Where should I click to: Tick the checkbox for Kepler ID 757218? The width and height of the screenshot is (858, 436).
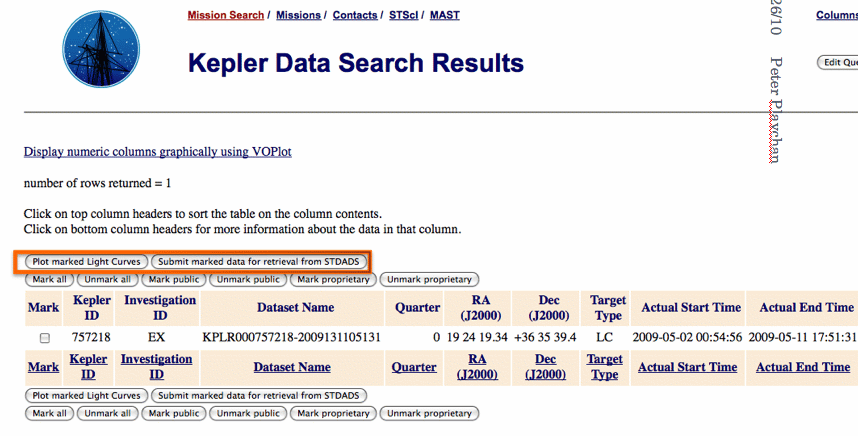coord(44,338)
